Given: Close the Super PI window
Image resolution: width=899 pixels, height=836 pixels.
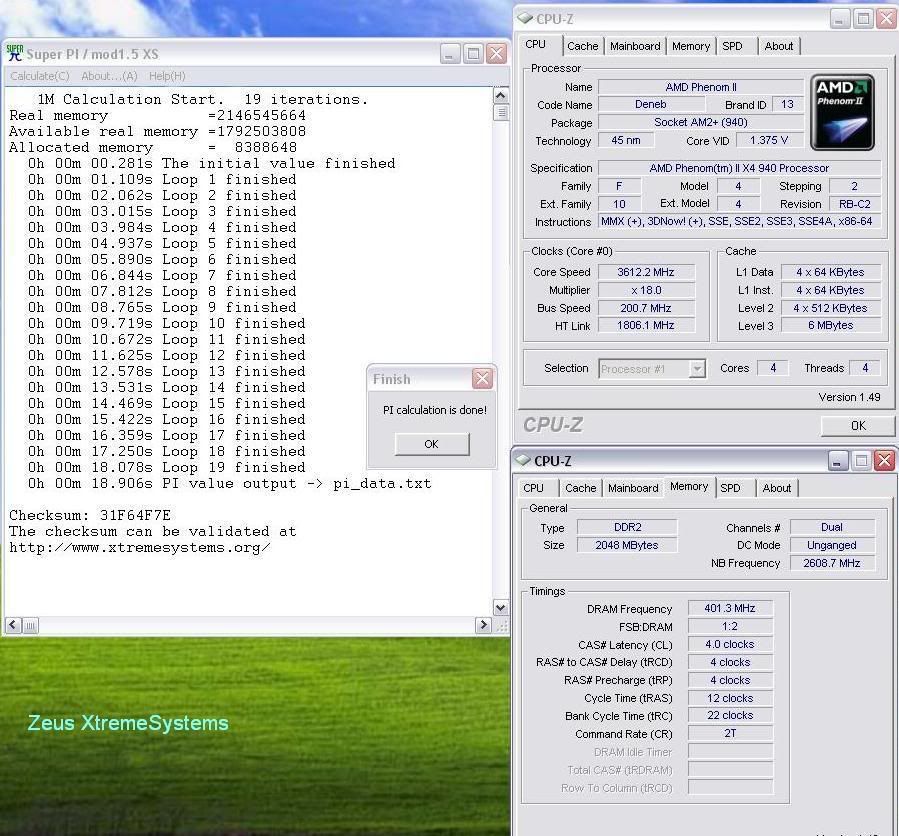Looking at the screenshot, I should (x=496, y=54).
